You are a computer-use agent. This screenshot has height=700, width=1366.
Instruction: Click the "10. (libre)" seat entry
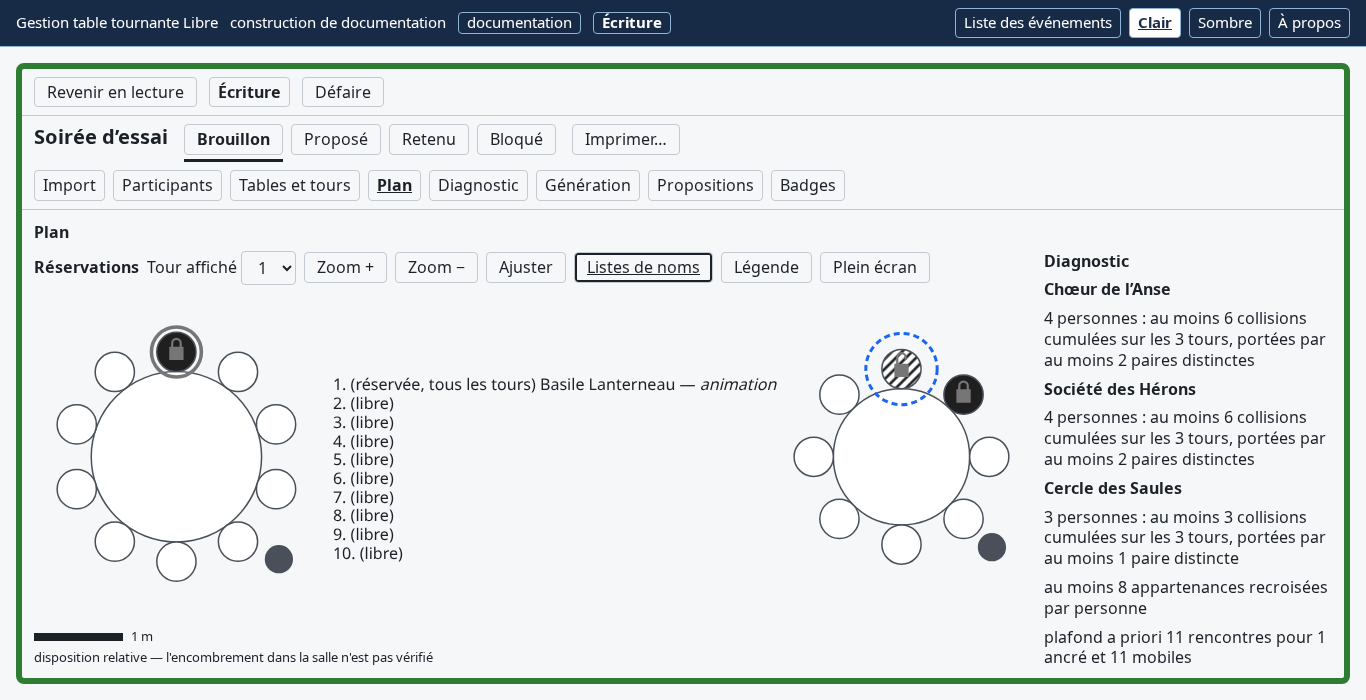(x=368, y=553)
